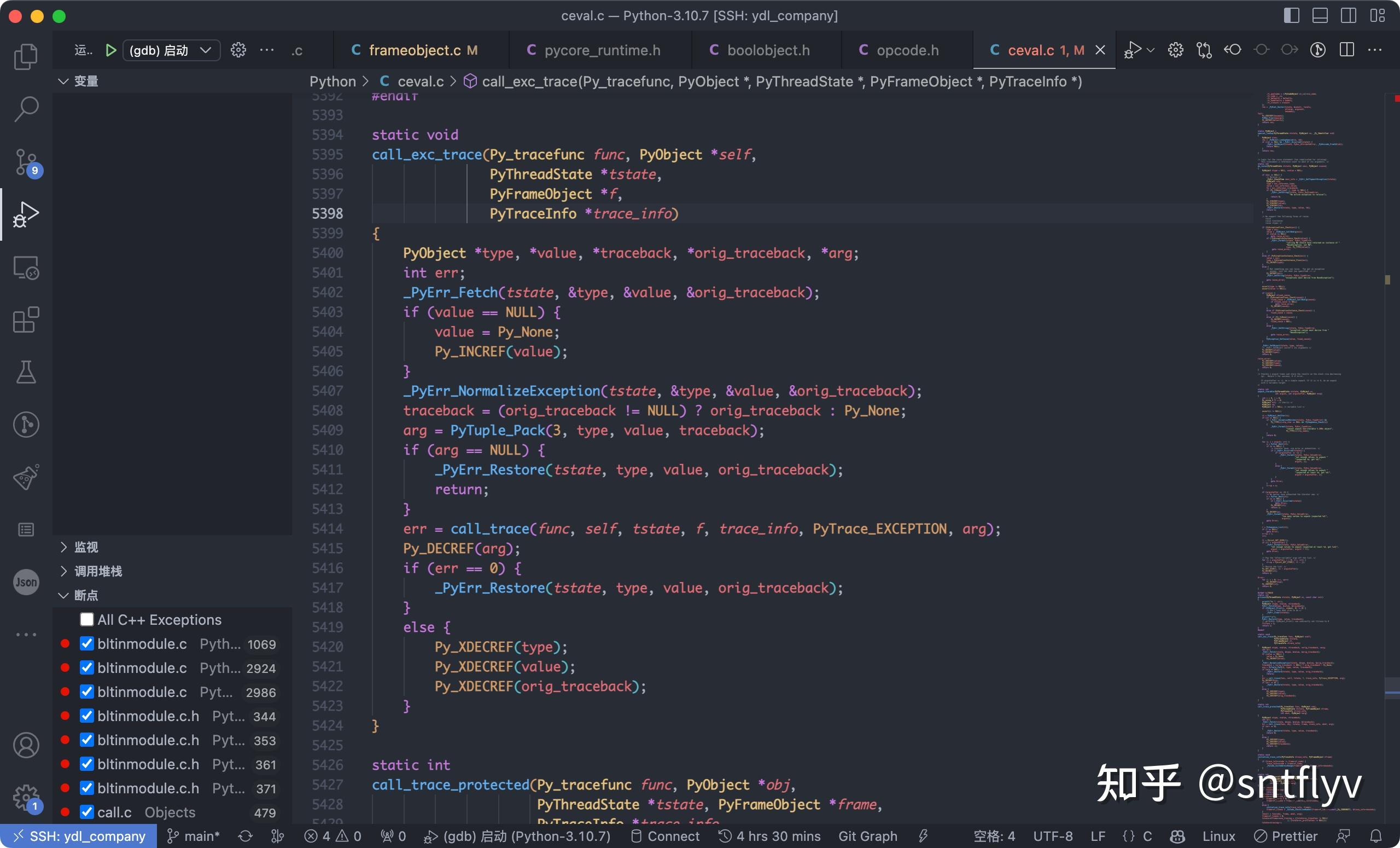Open the Extensions icon in activity bar
Image resolution: width=1400 pixels, height=848 pixels.
click(25, 320)
